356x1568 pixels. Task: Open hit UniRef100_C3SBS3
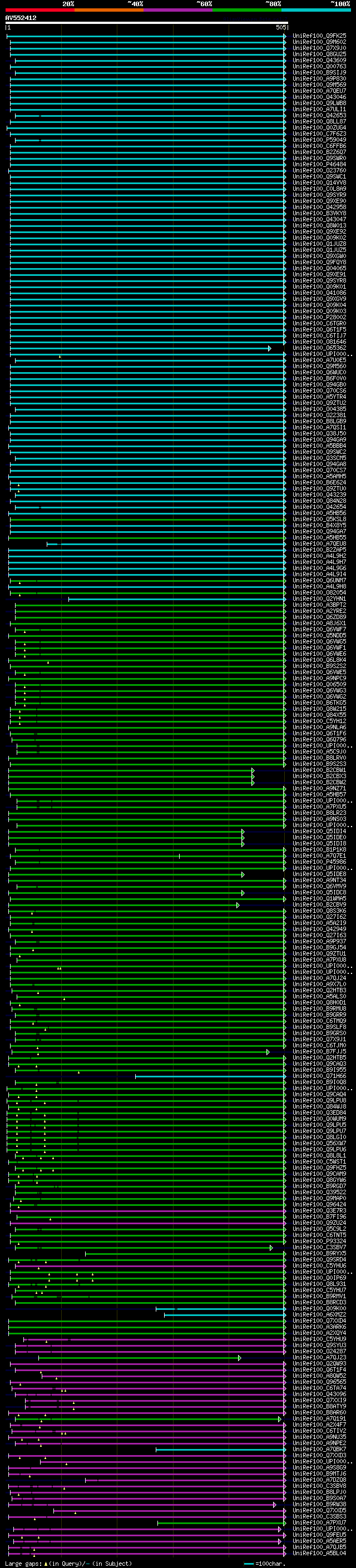click(x=319, y=1516)
